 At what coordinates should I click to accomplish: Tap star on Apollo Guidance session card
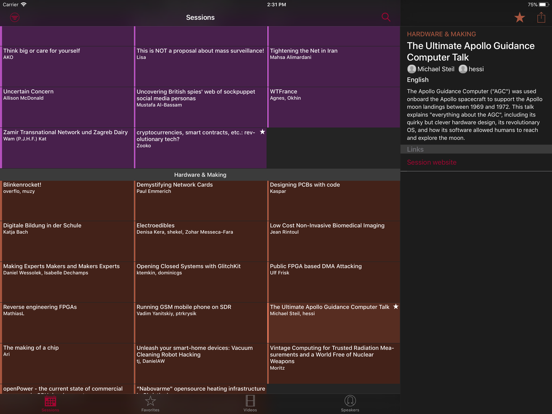[x=396, y=307]
